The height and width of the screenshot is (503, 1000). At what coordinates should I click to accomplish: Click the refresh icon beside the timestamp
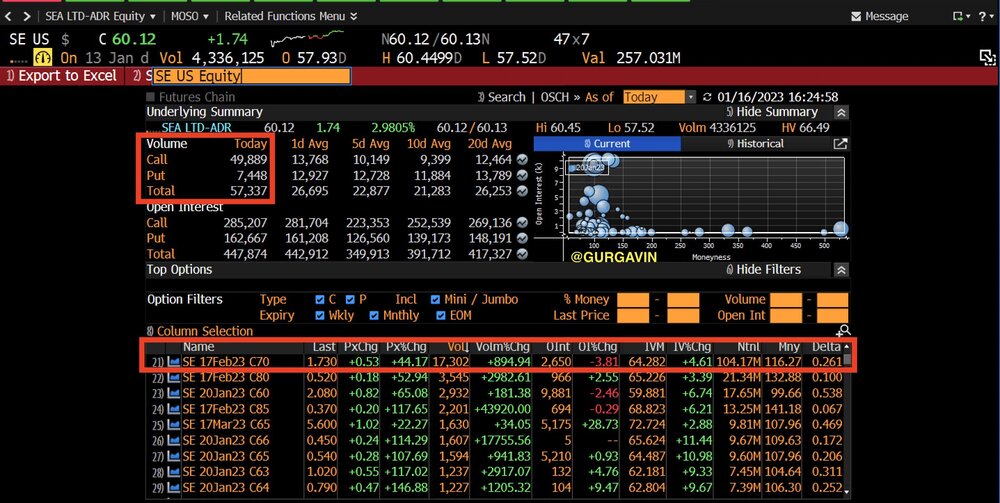[709, 97]
